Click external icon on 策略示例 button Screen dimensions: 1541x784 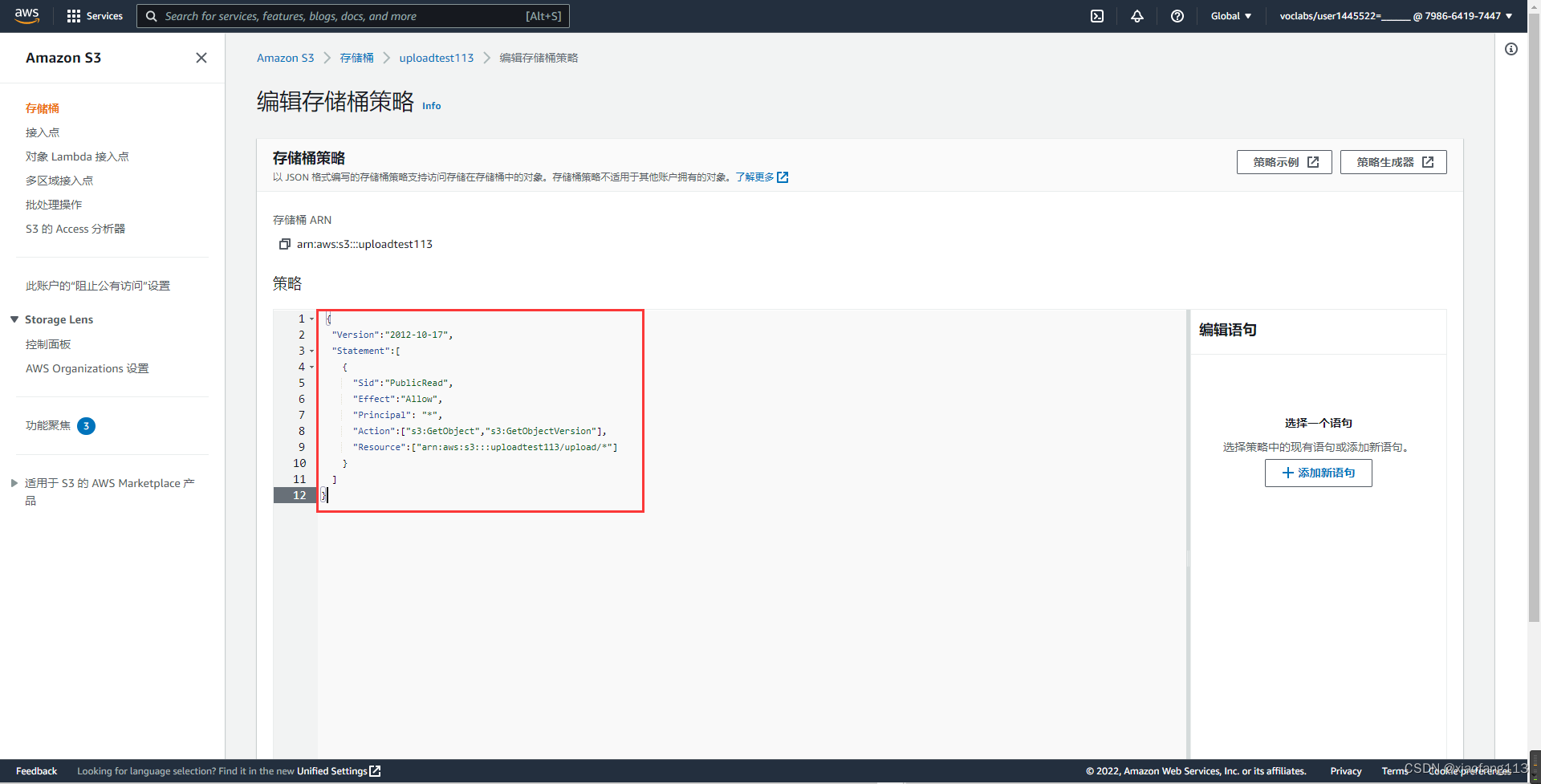click(x=1313, y=162)
